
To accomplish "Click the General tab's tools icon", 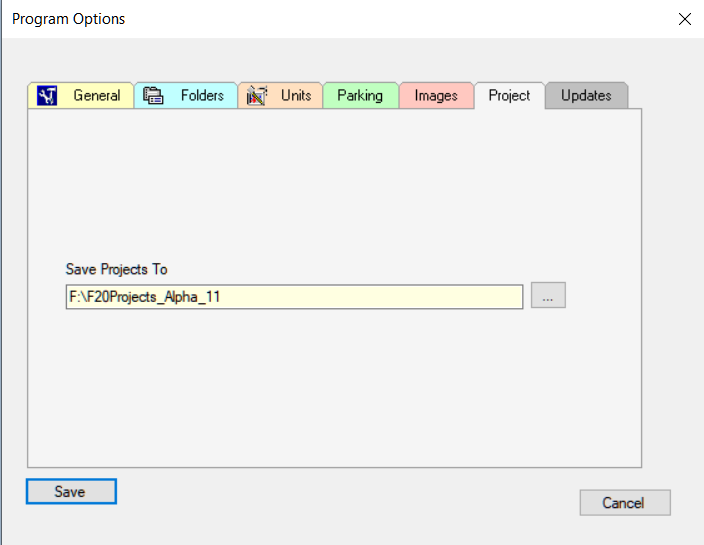I will 47,96.
